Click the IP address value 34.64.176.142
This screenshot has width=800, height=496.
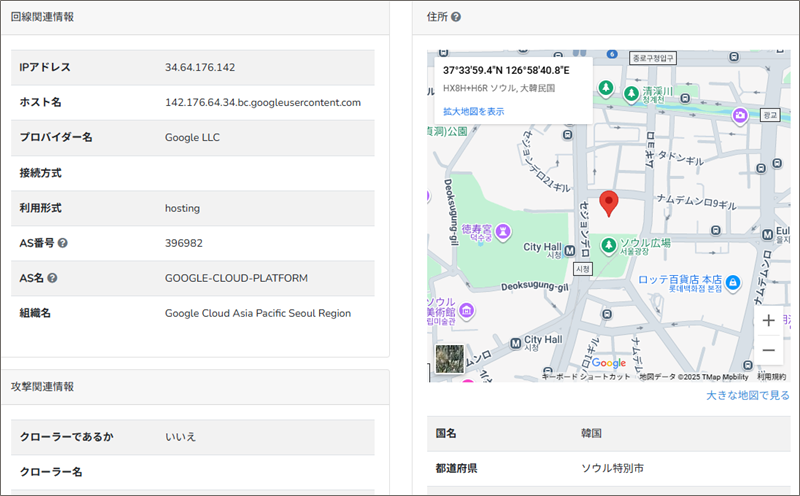pos(200,67)
